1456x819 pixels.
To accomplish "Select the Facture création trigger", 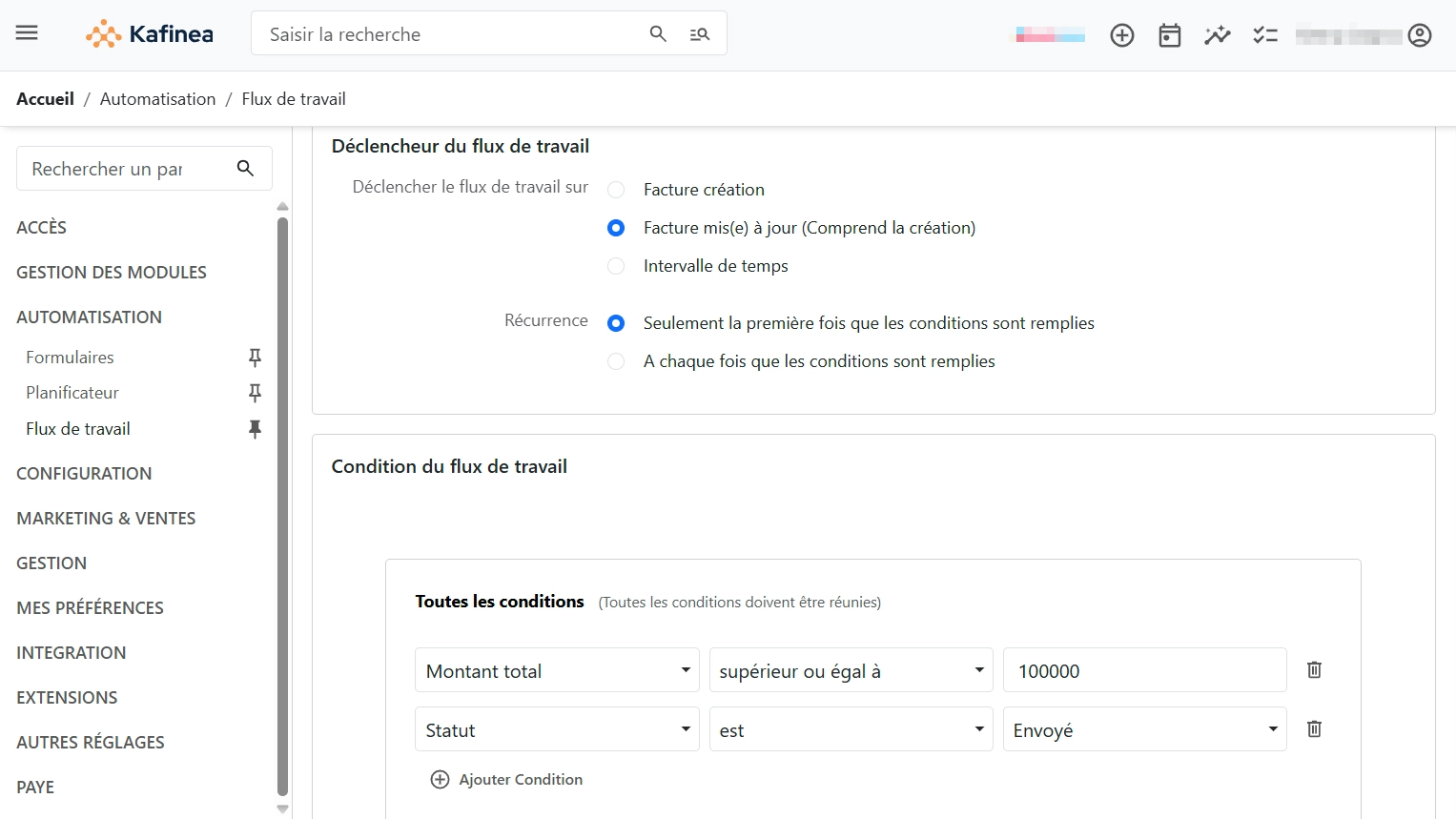I will (x=615, y=189).
